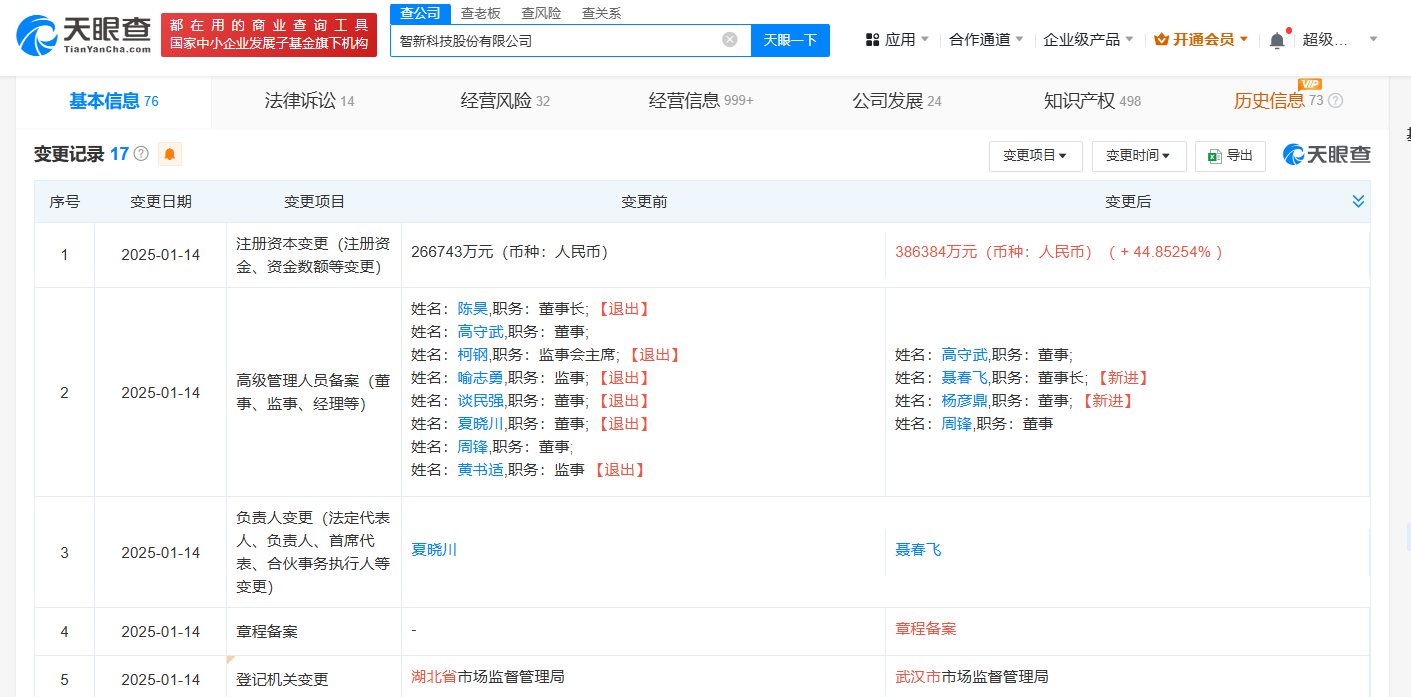1411x697 pixels.
Task: Expand the 应用 dropdown menu
Action: [924, 40]
